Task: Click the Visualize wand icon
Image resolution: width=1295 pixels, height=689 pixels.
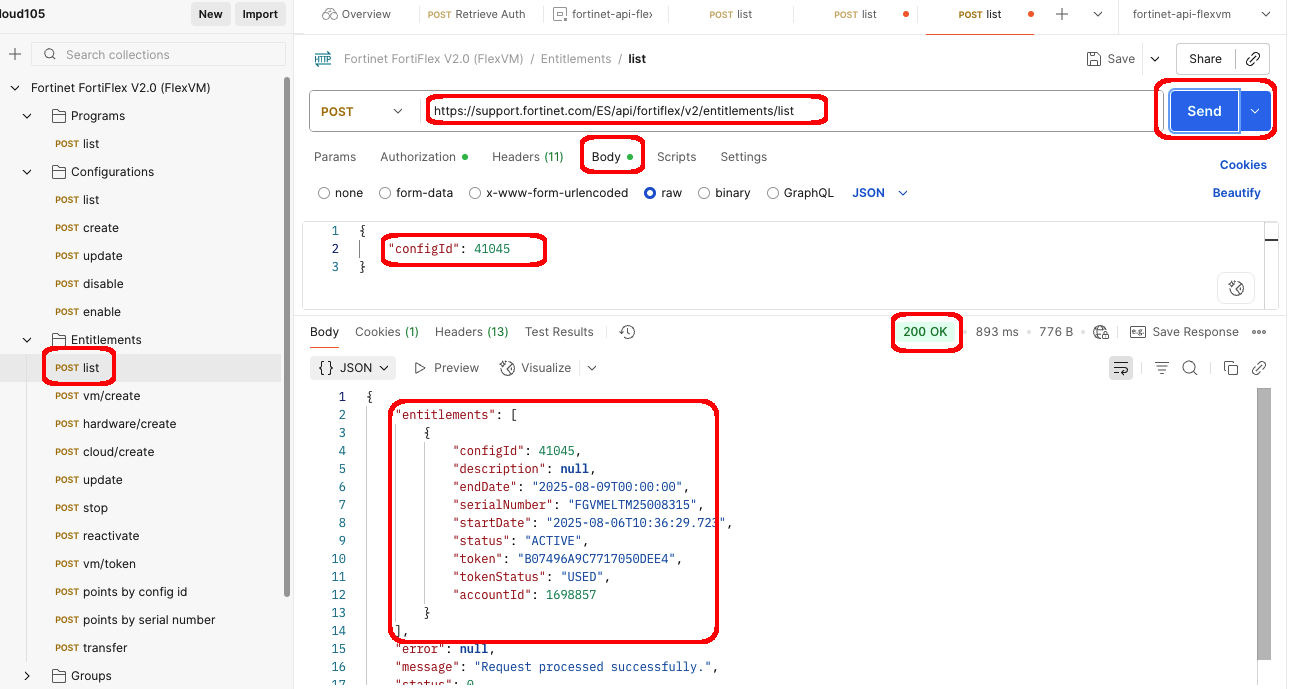Action: pos(507,368)
